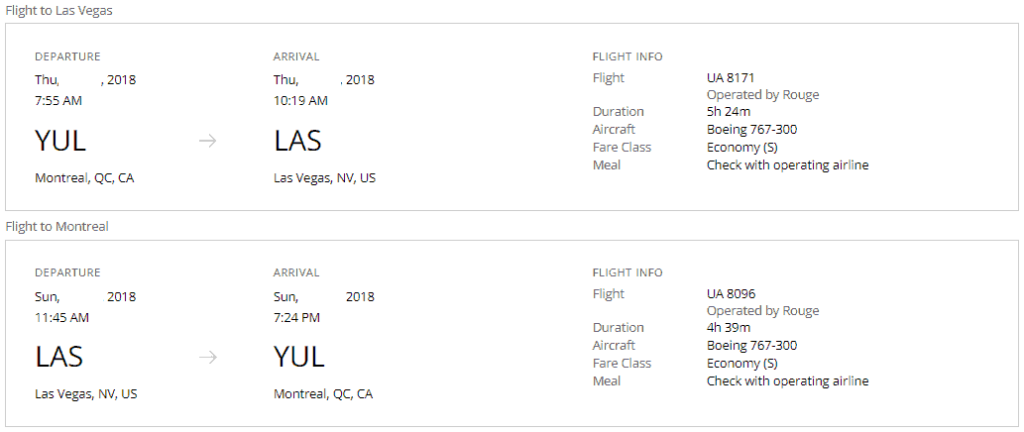The height and width of the screenshot is (432, 1024).
Task: Click "Operated by Rouge" under UA 8171
Action: tap(762, 95)
